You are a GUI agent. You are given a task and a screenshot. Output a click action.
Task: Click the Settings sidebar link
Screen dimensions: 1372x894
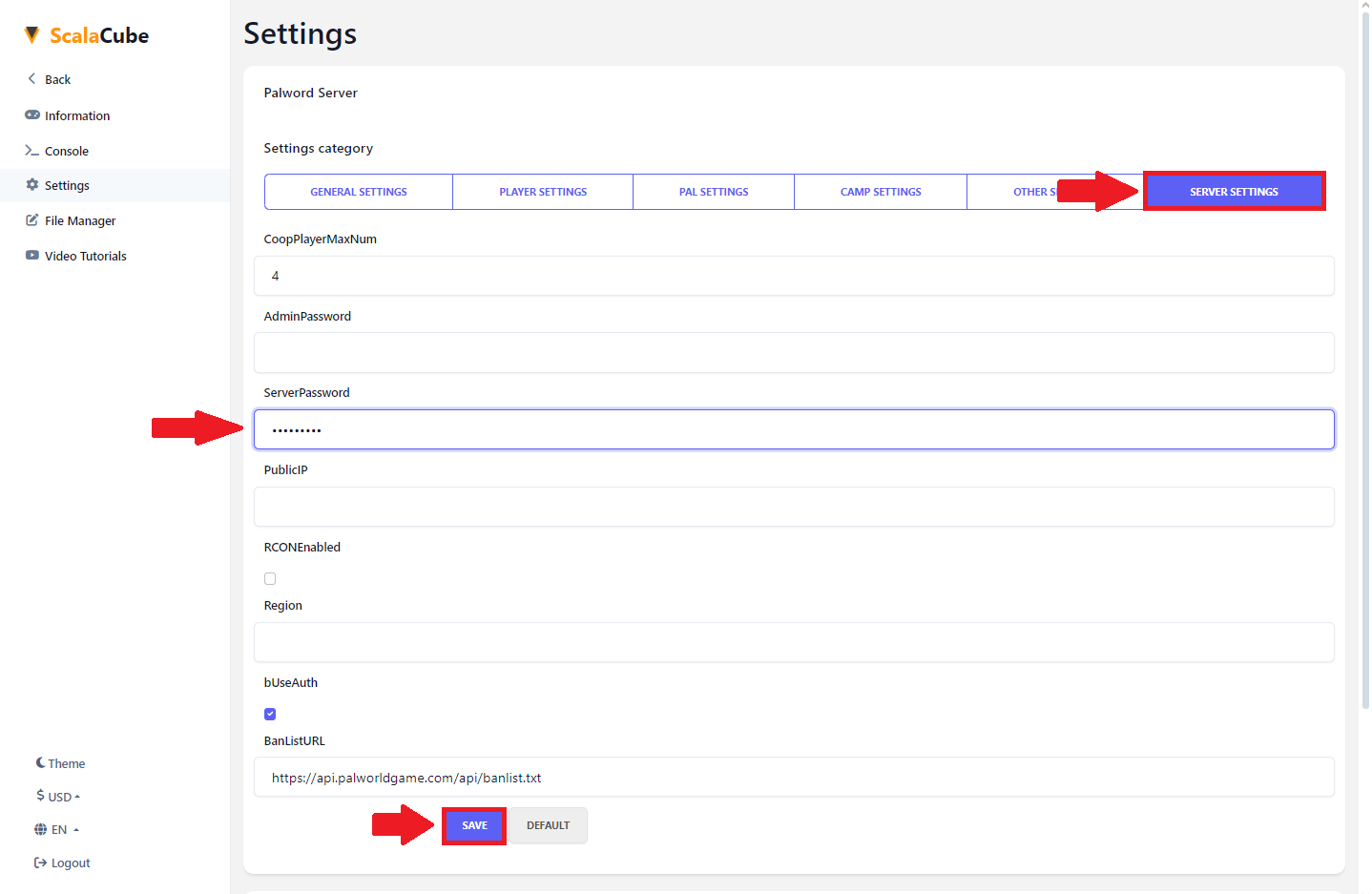tap(67, 185)
